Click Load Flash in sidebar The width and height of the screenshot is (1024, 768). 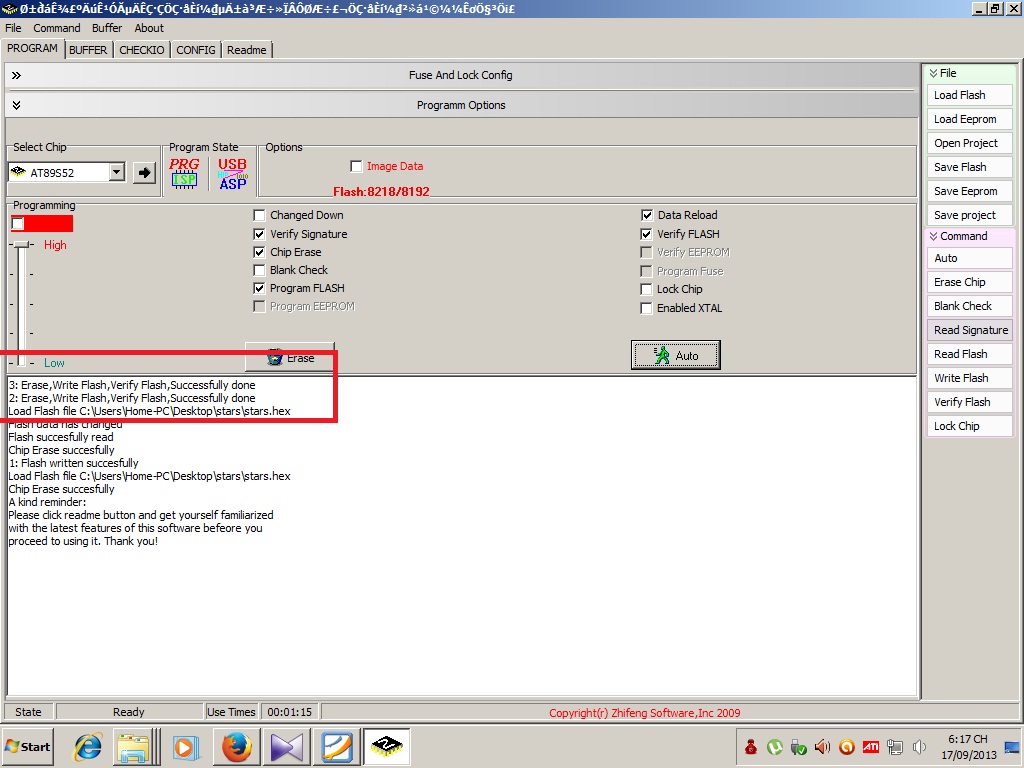coord(969,95)
